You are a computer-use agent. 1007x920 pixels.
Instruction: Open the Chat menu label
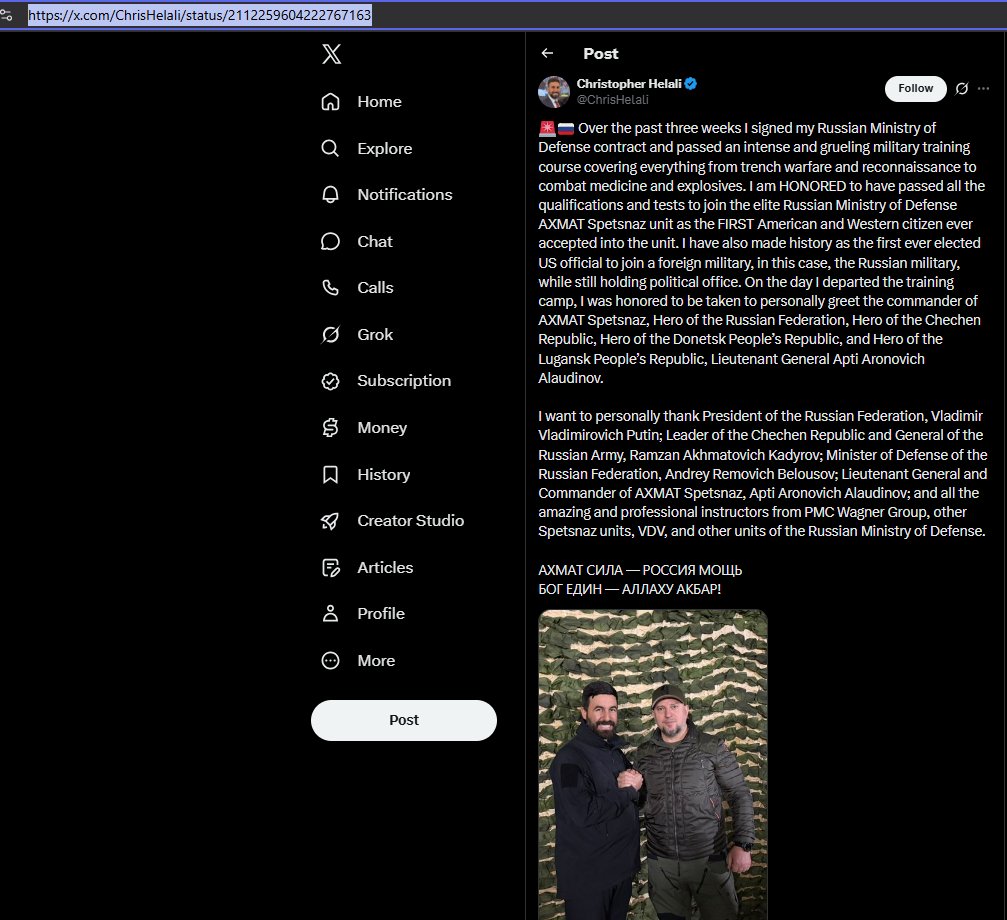click(374, 241)
